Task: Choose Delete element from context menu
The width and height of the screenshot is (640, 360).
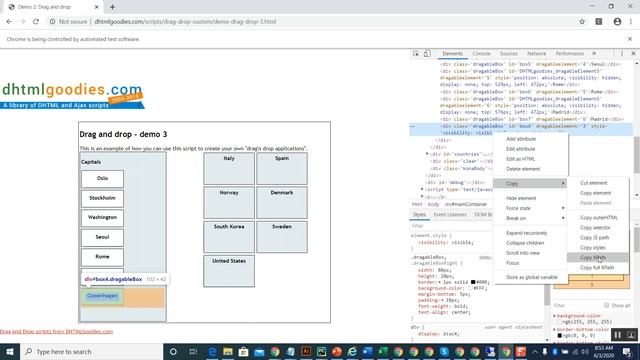Action: (x=523, y=169)
